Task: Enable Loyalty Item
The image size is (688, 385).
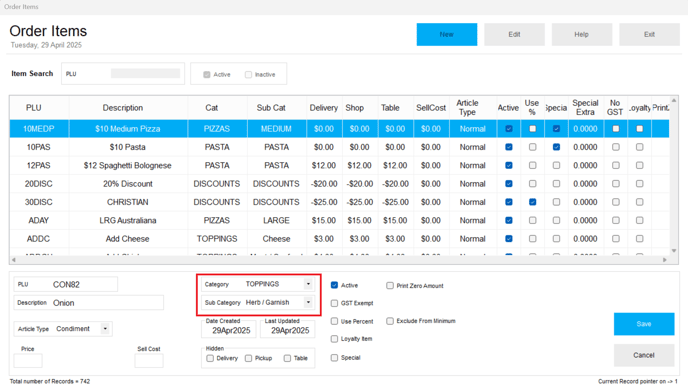Action: click(334, 339)
